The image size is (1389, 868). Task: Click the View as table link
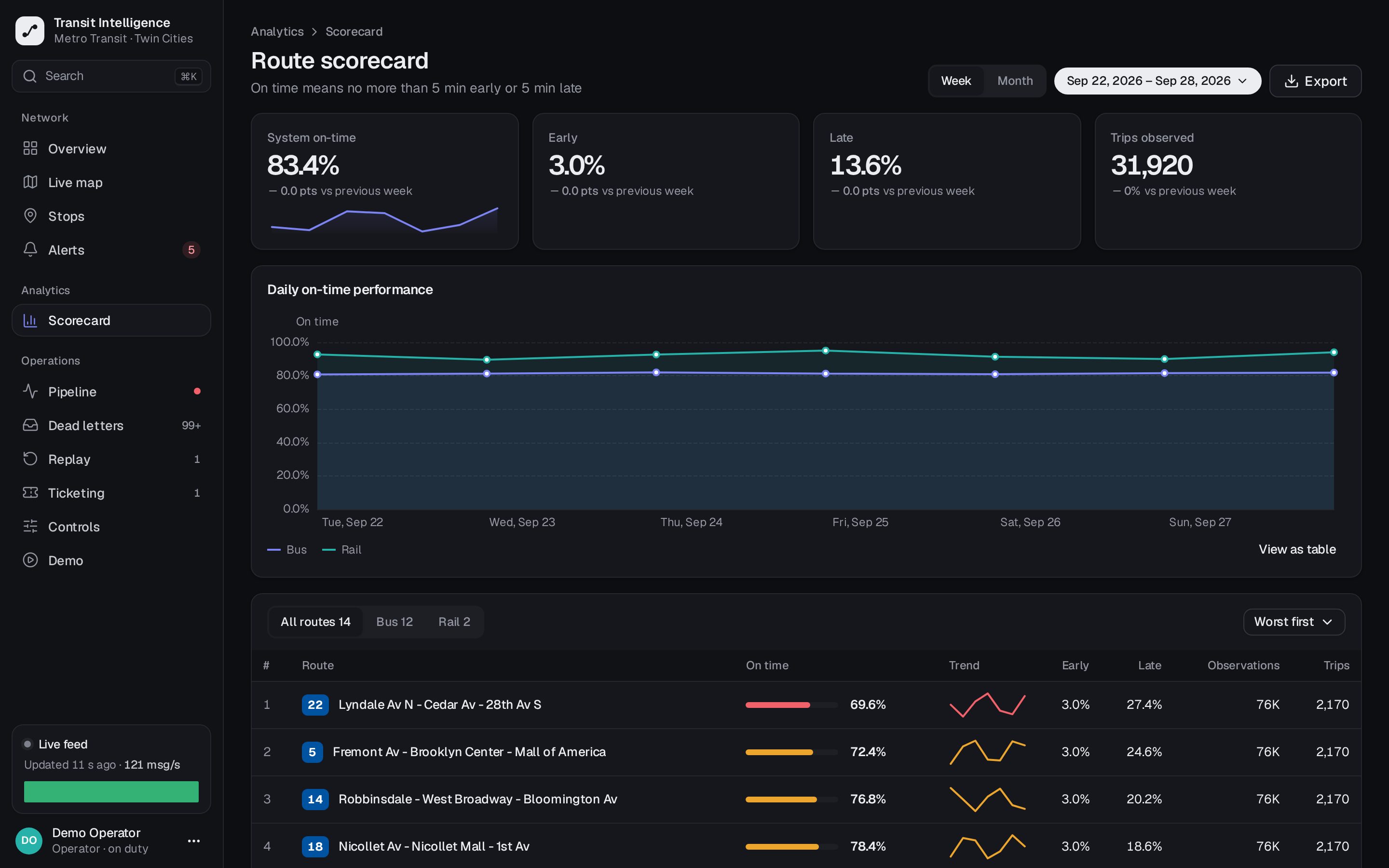point(1297,549)
